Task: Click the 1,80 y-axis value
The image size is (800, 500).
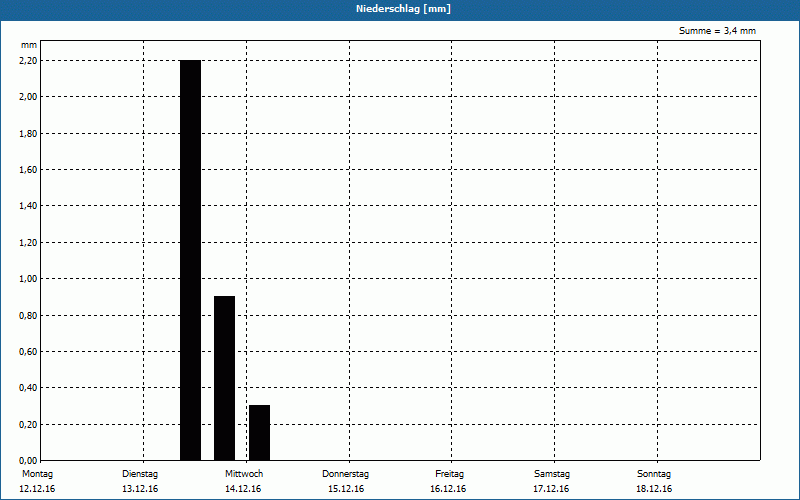Action: (x=28, y=133)
